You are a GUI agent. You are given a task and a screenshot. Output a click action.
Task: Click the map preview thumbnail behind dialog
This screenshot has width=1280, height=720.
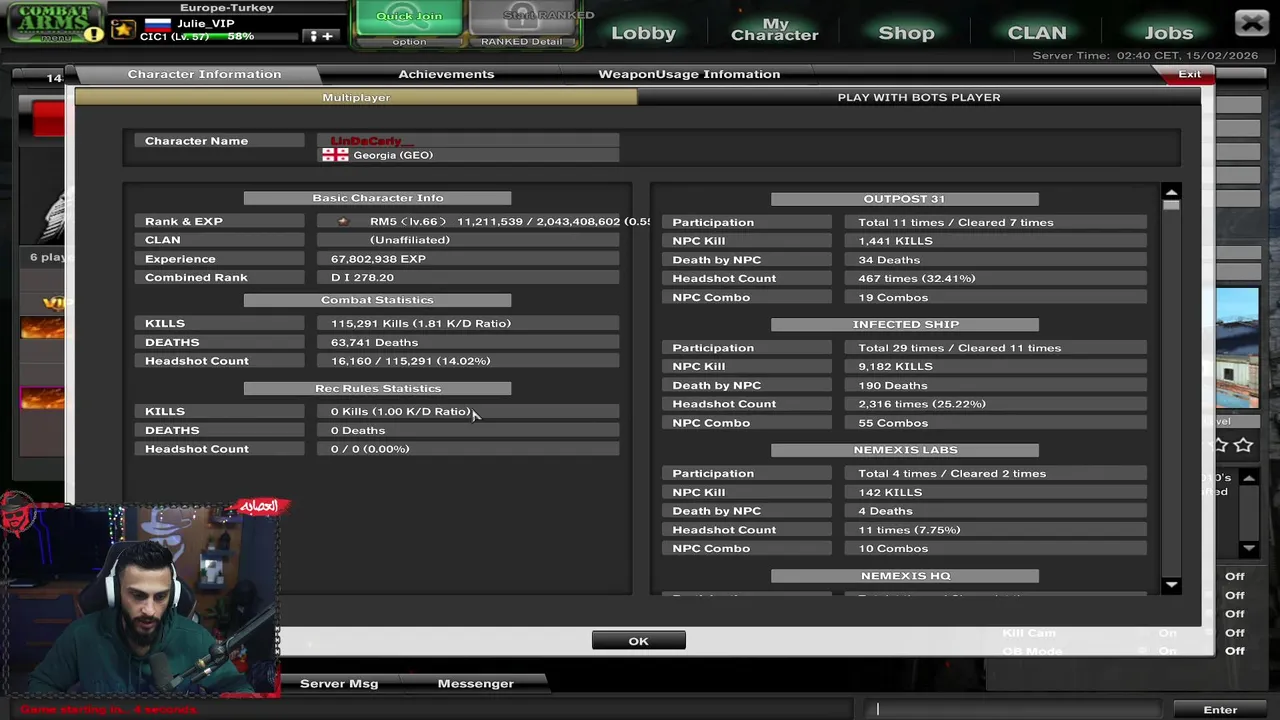pos(1238,348)
